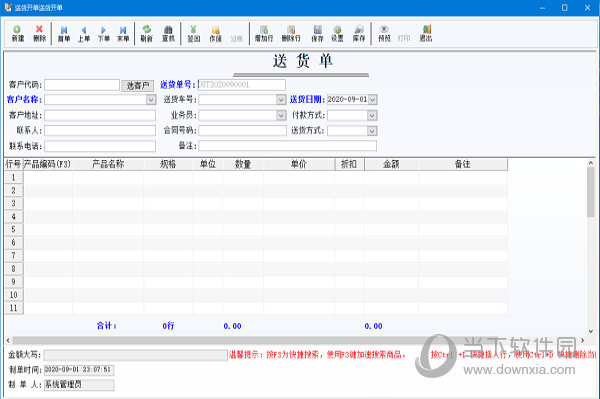This screenshot has height=399, width=600.
Task: Select row number 5 in grid
Action: (14, 230)
